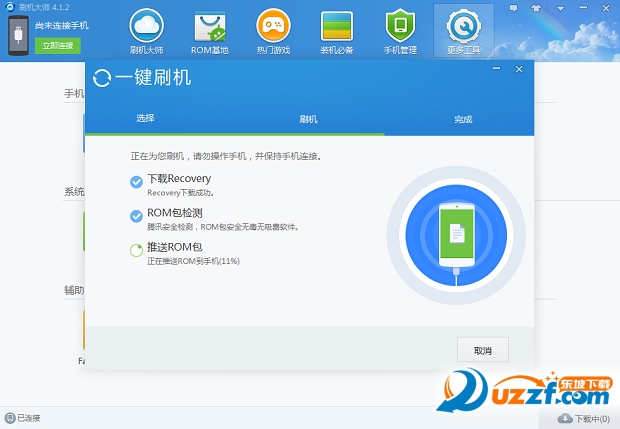
Task: Click the ROM包检测 checkmark icon
Action: pos(136,216)
